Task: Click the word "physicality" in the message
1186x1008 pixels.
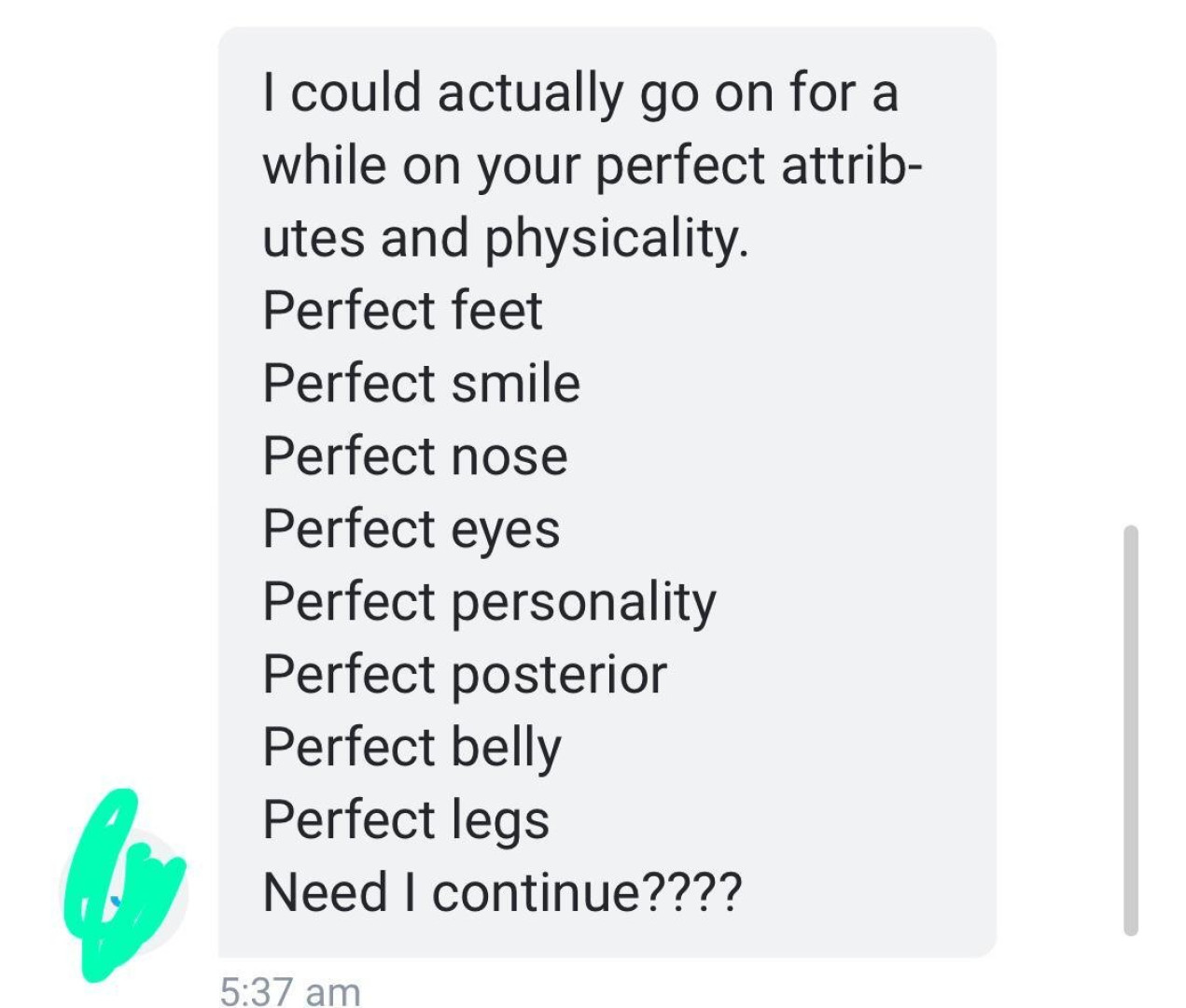Action: pos(615,238)
